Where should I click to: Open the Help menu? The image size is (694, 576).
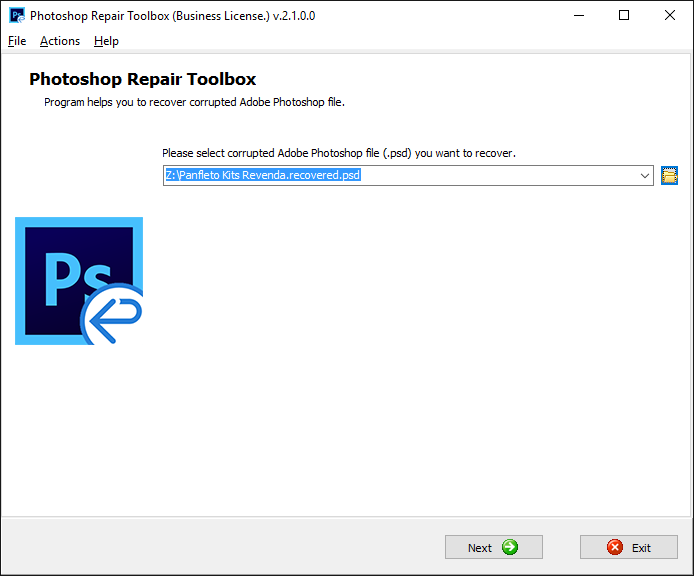106,41
